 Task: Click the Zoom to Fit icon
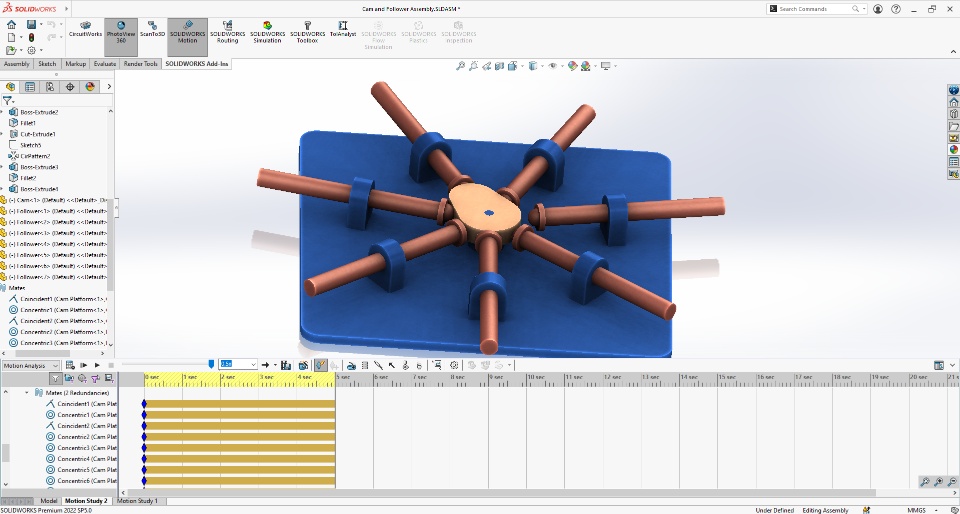460,66
